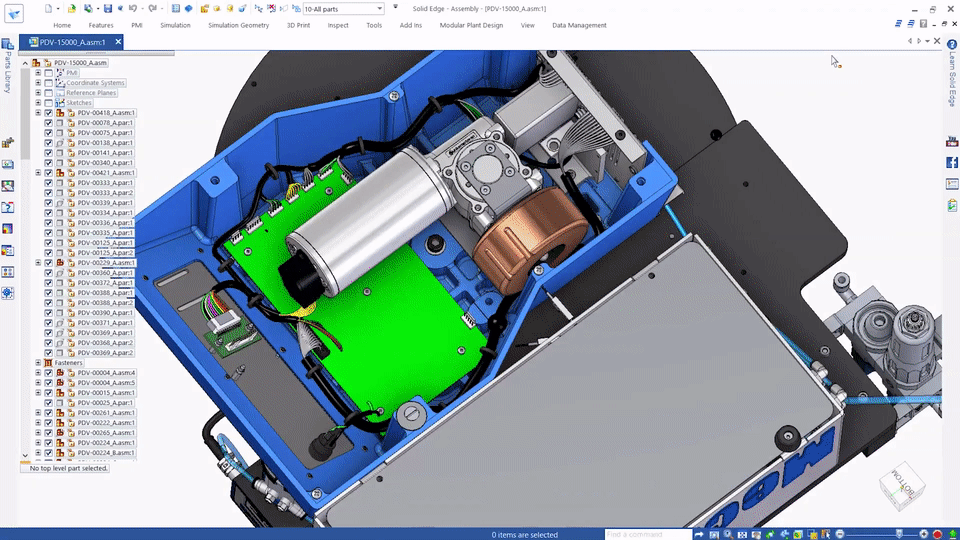This screenshot has width=960, height=540.
Task: Enable the PMI checkbox in tree
Action: (48, 73)
